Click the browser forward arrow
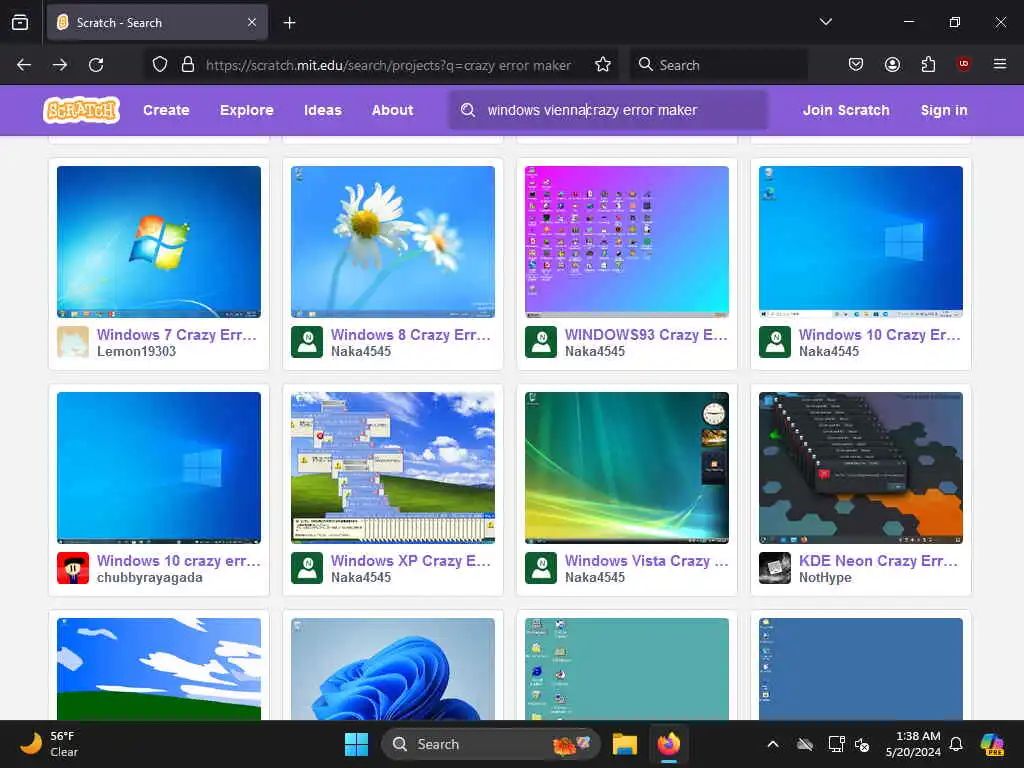This screenshot has height=768, width=1024. point(59,65)
